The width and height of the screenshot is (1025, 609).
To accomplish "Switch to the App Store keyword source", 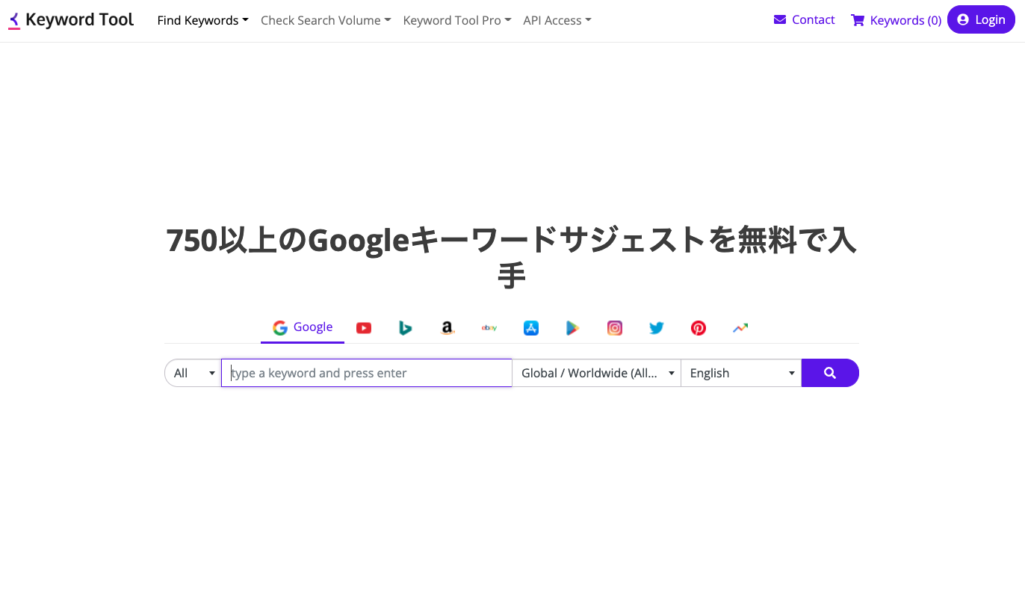I will point(530,327).
